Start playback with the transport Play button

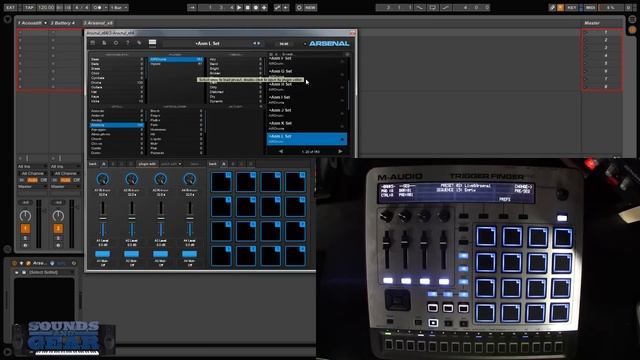click(239, 7)
